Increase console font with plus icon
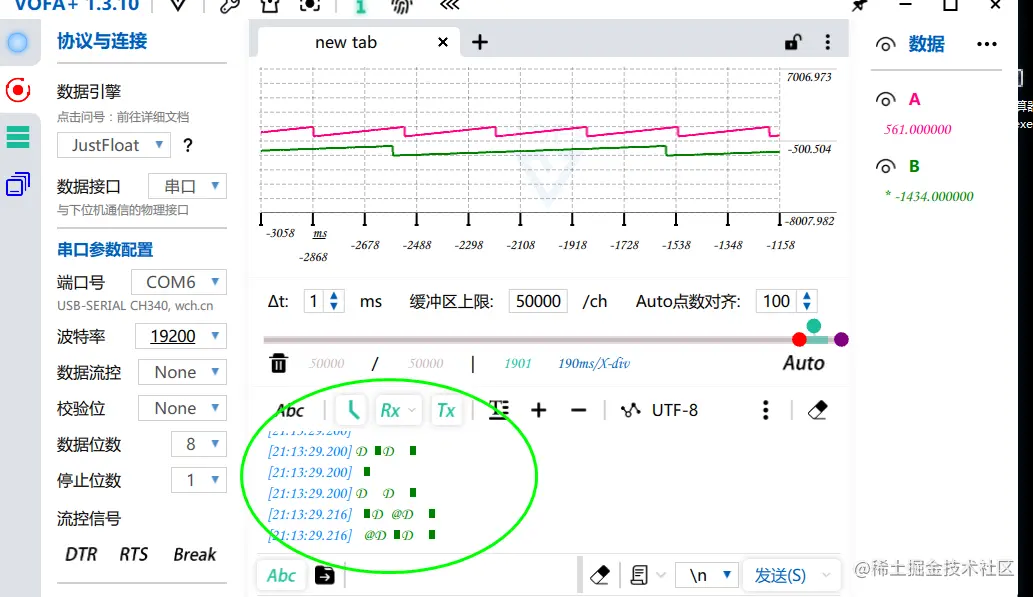1033x597 pixels. [539, 410]
